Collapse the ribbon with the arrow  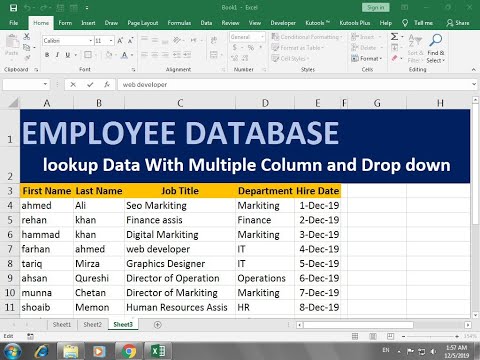(x=474, y=70)
